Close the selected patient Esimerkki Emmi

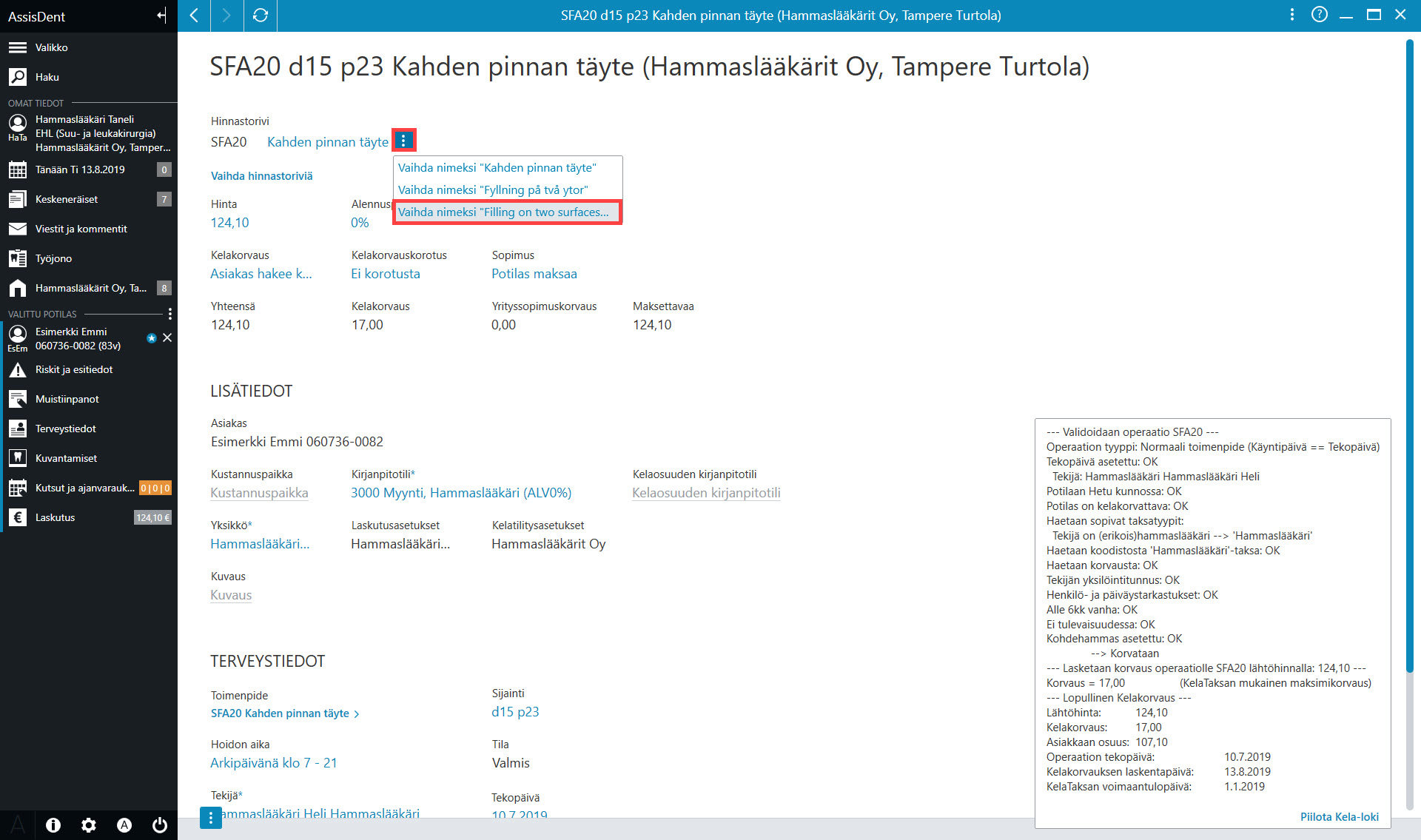[x=167, y=337]
